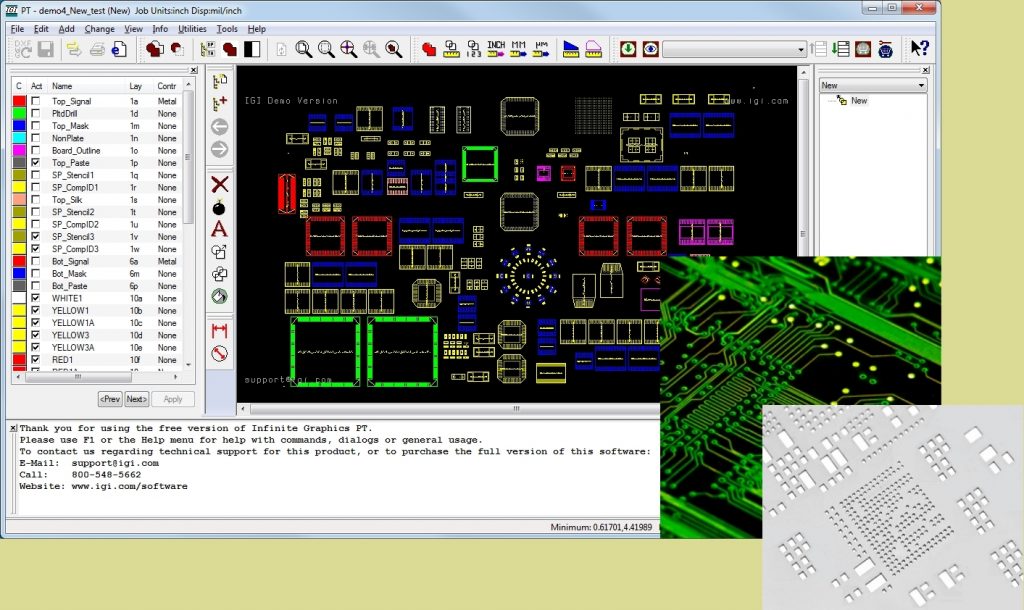Open context help arrow-question icon
Image resolution: width=1024 pixels, height=610 pixels.
(x=919, y=48)
